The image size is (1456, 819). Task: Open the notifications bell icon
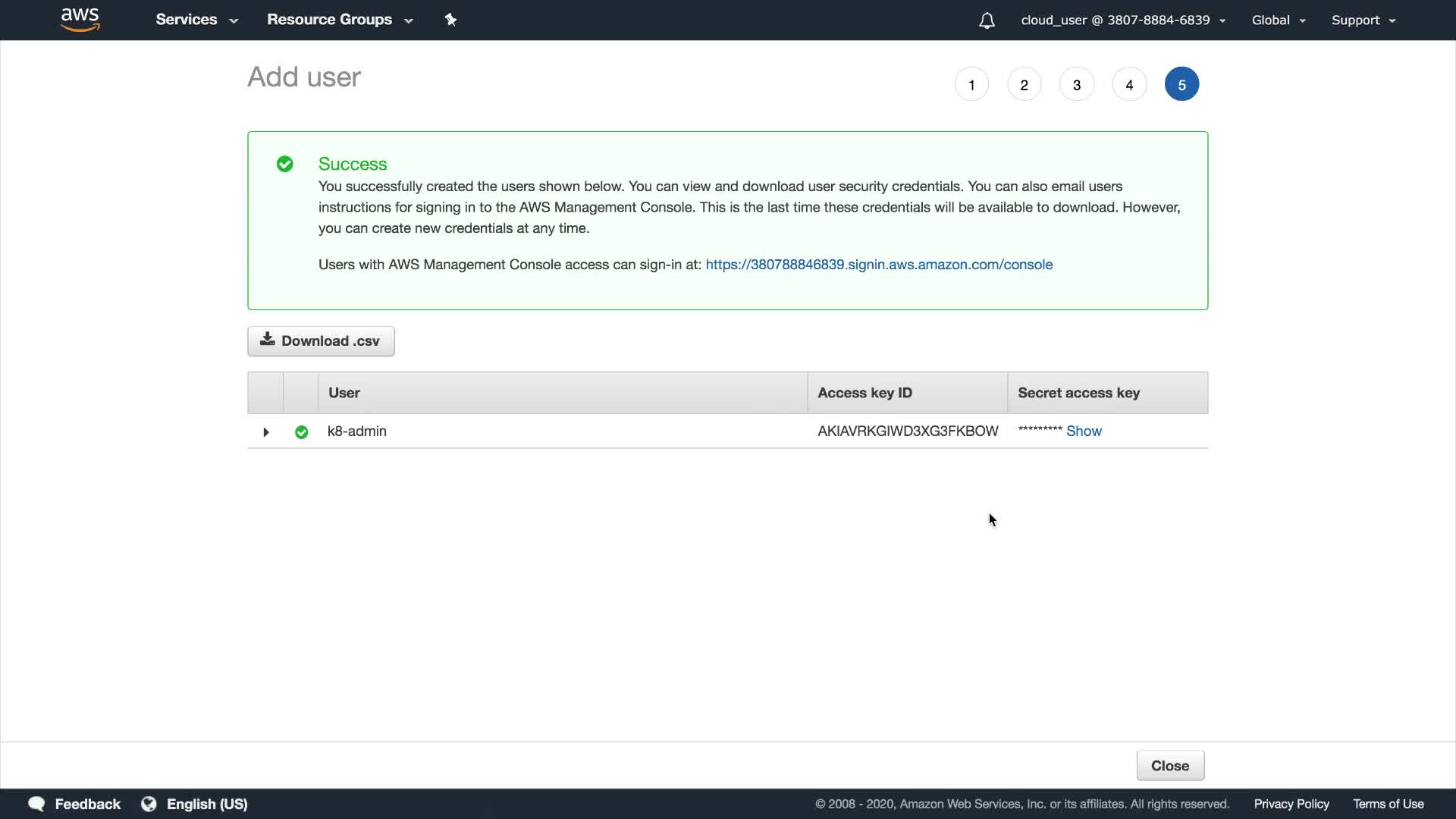coord(987,20)
